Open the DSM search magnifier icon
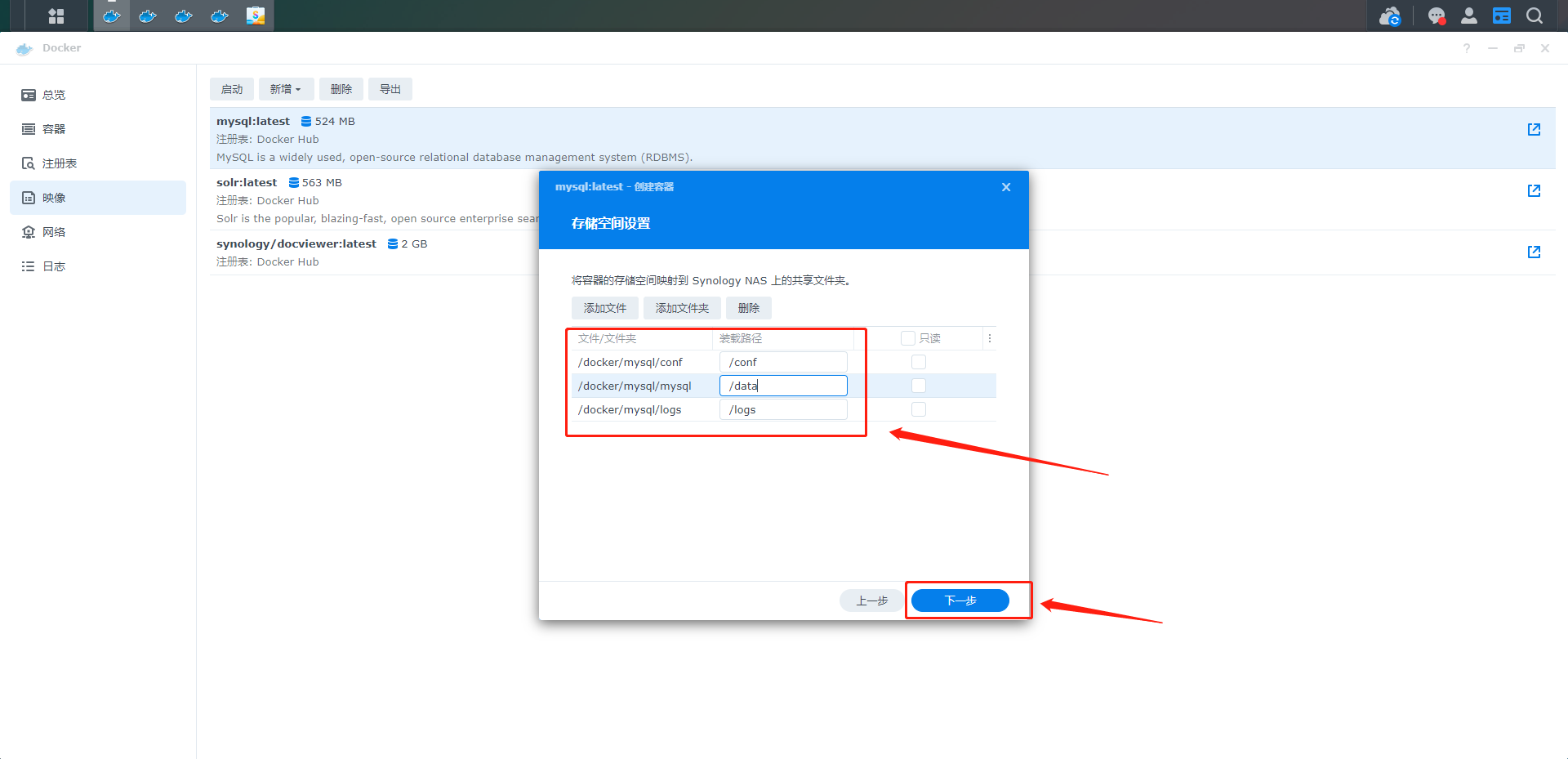1568x759 pixels. (x=1535, y=16)
